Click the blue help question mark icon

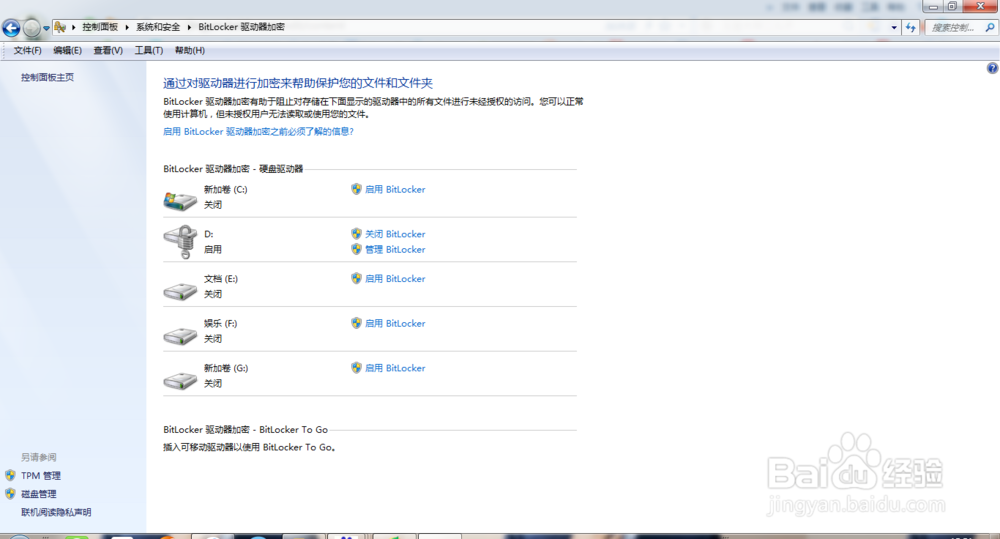(992, 68)
